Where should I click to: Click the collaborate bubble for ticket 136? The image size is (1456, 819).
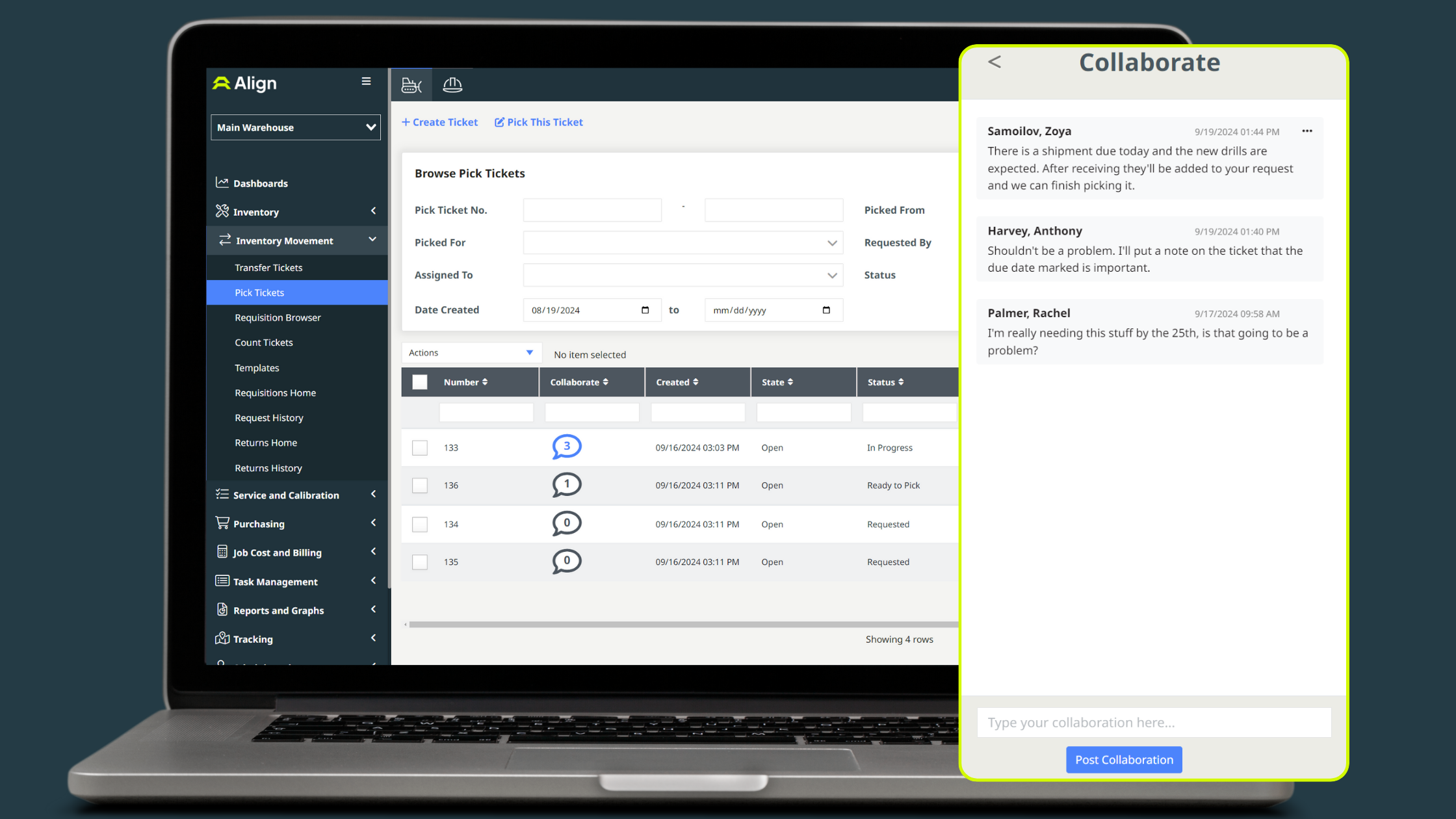pyautogui.click(x=566, y=484)
